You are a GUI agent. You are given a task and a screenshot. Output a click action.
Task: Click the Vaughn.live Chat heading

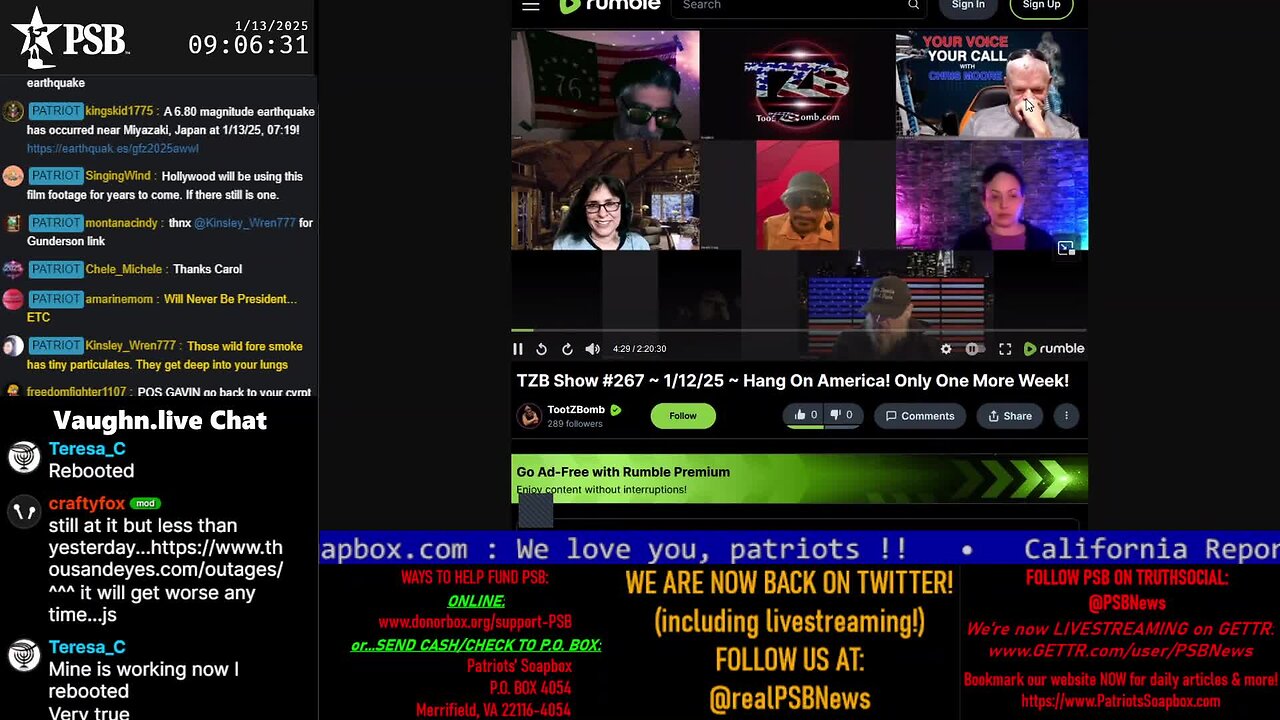160,420
